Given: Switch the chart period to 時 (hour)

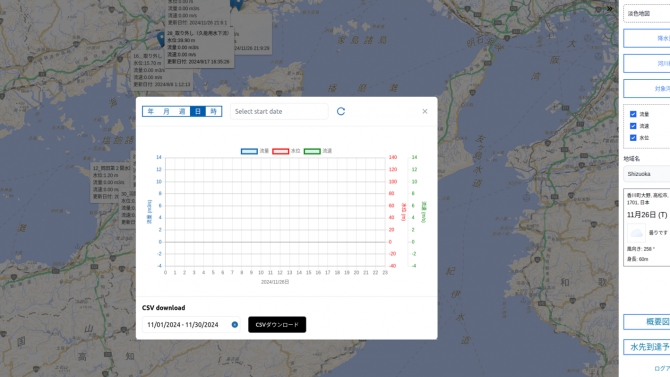Looking at the screenshot, I should pyautogui.click(x=214, y=112).
